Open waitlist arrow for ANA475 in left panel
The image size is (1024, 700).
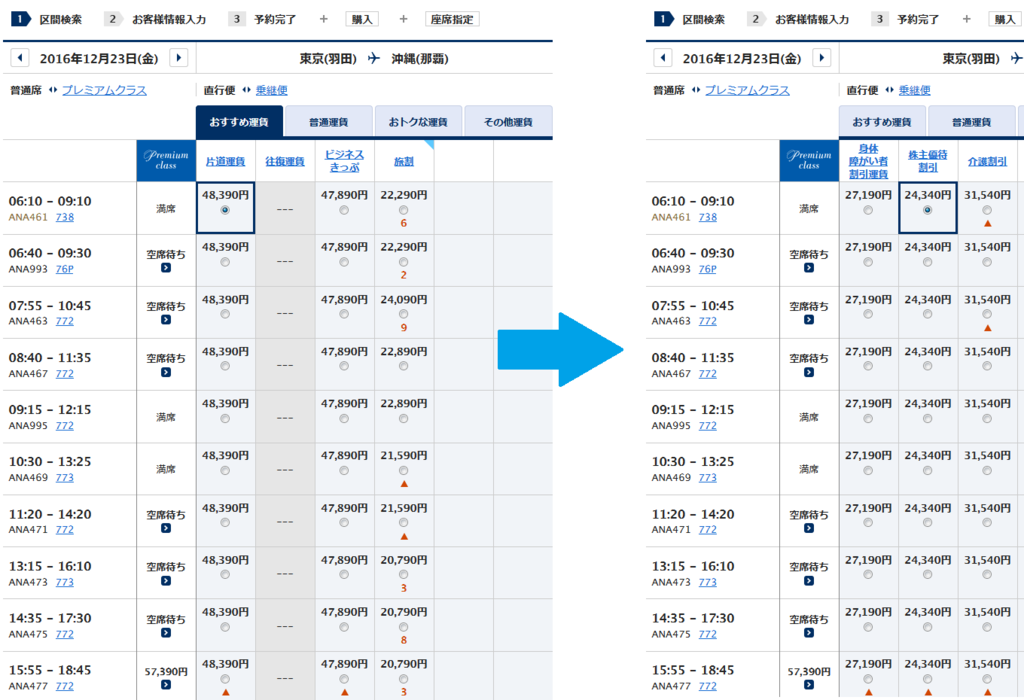166,633
